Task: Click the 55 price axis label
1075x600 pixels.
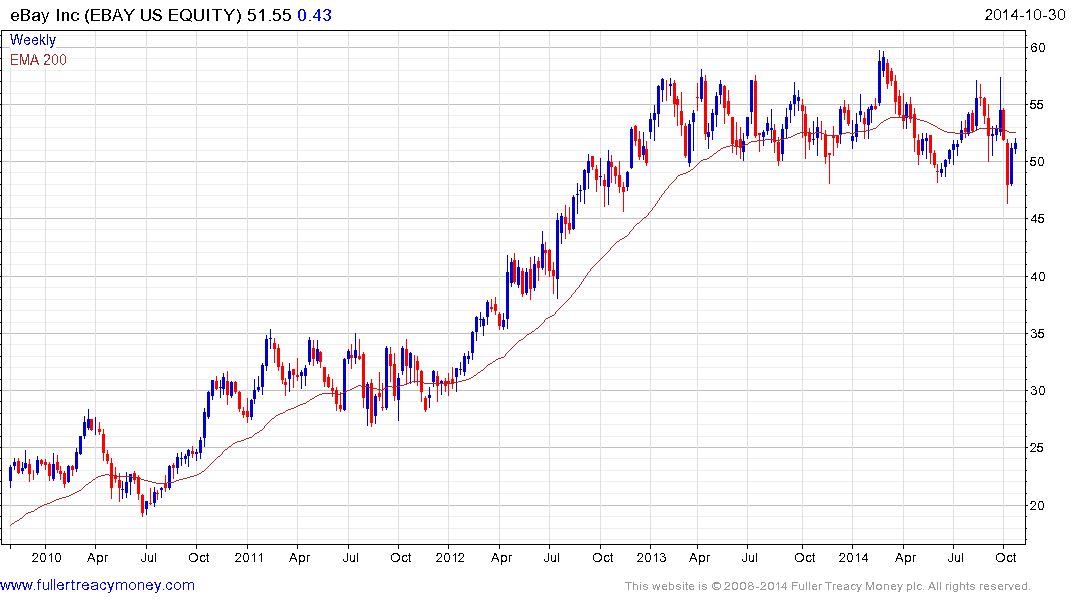Action: pos(1037,105)
